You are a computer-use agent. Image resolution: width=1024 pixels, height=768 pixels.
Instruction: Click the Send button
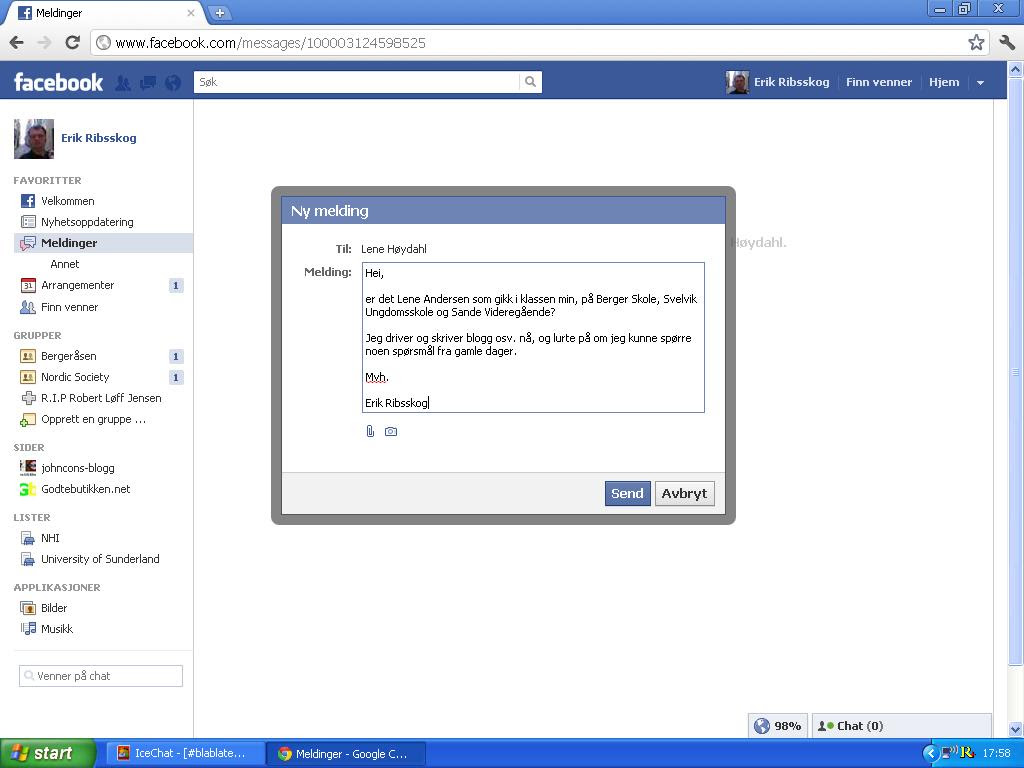(x=627, y=494)
